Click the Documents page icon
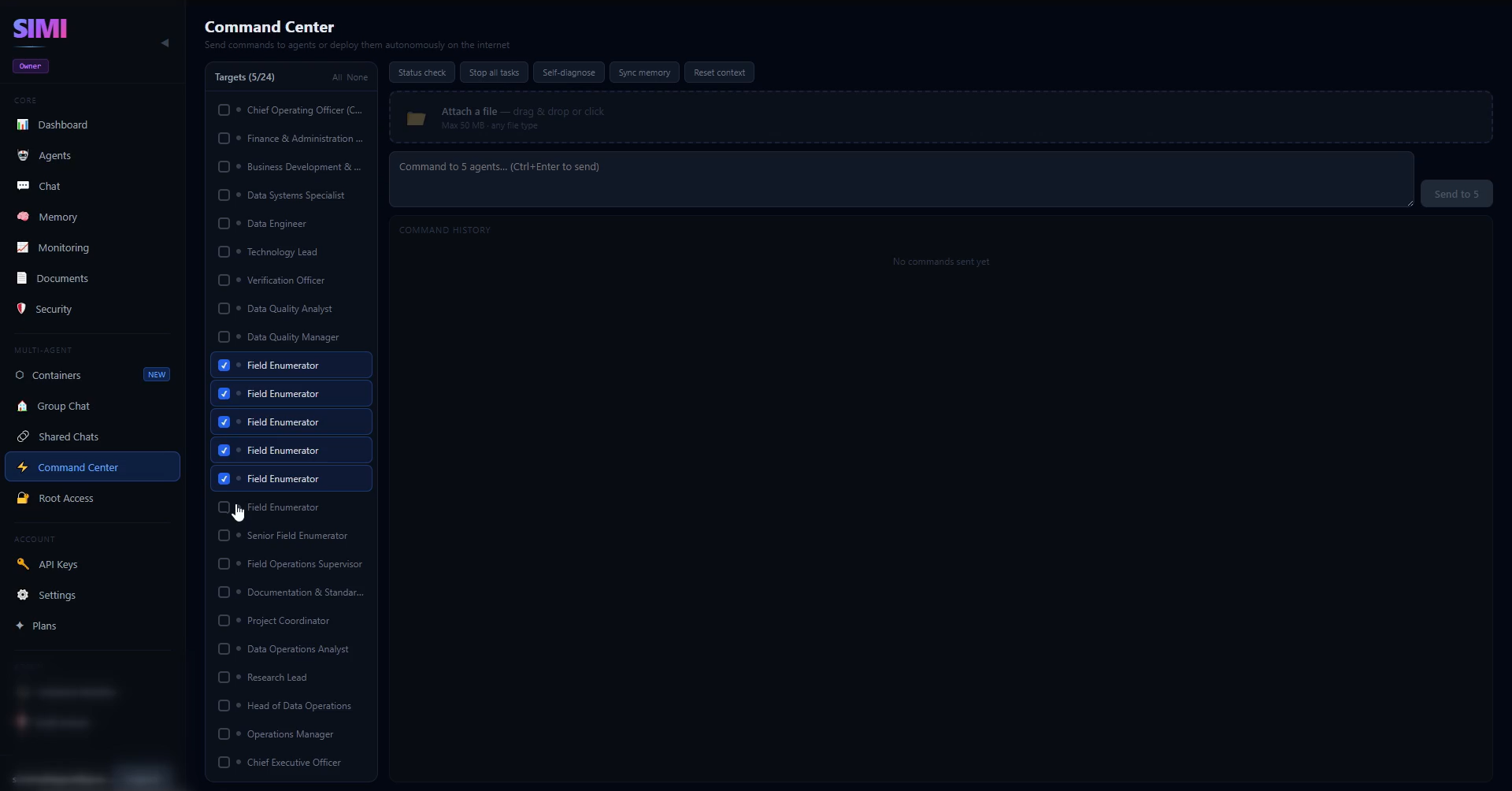Viewport: 1512px width, 791px height. pos(22,278)
